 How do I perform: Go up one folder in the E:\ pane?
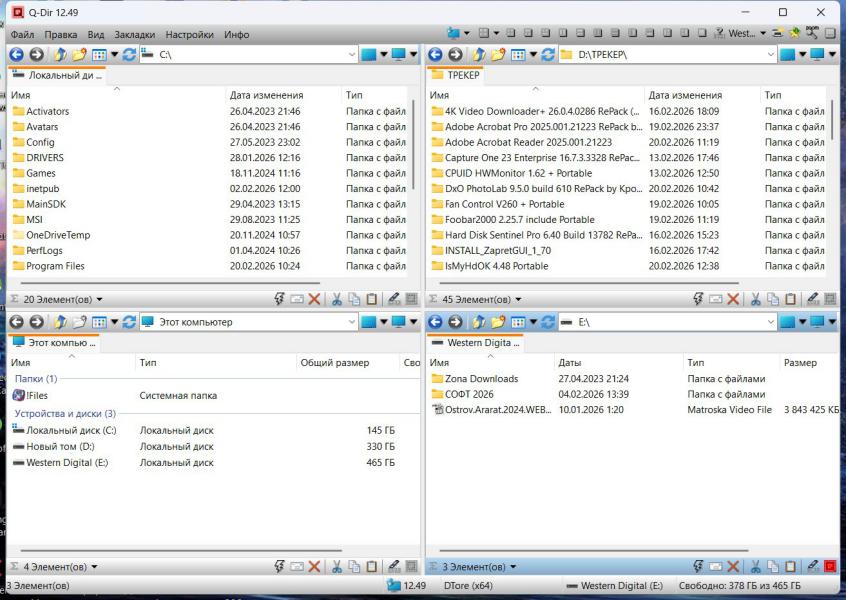[x=478, y=322]
